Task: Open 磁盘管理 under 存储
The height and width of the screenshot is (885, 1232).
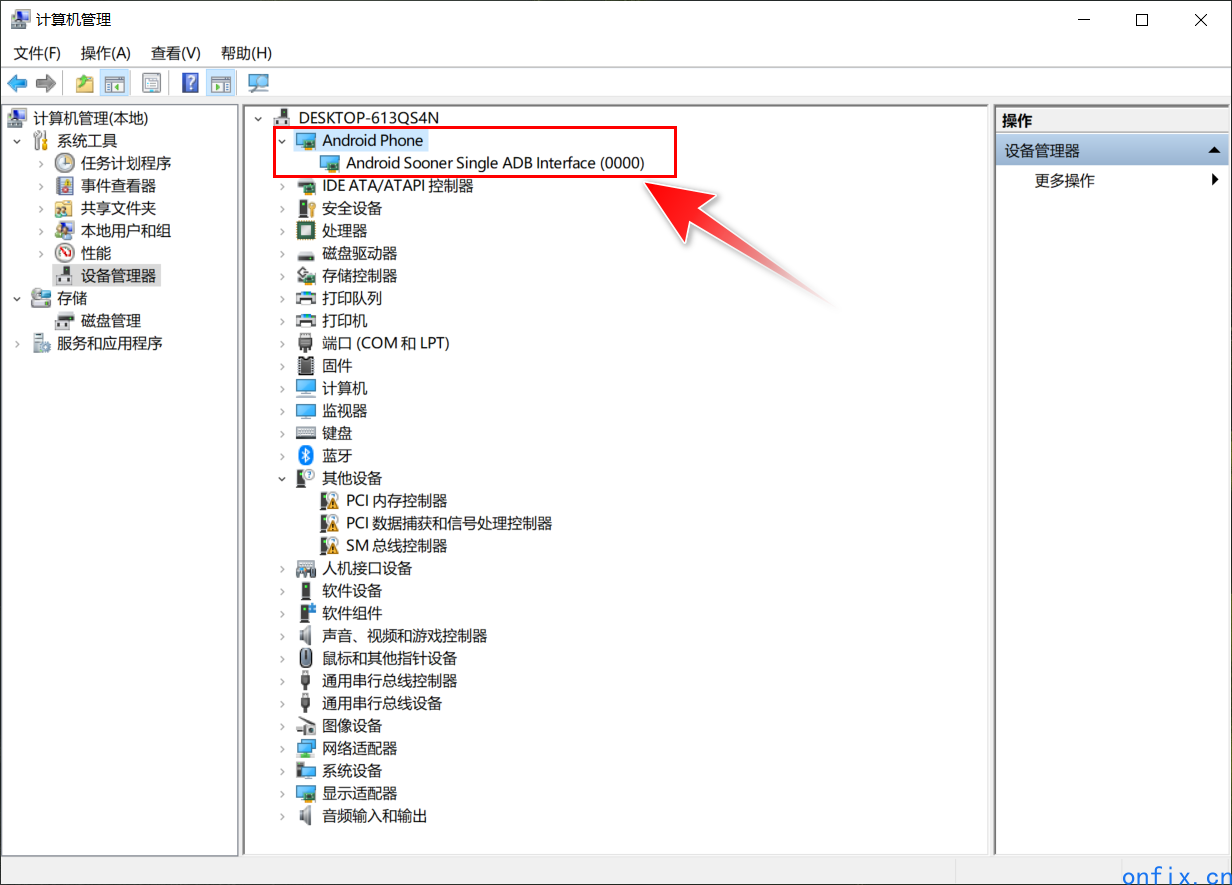Action: 110,321
